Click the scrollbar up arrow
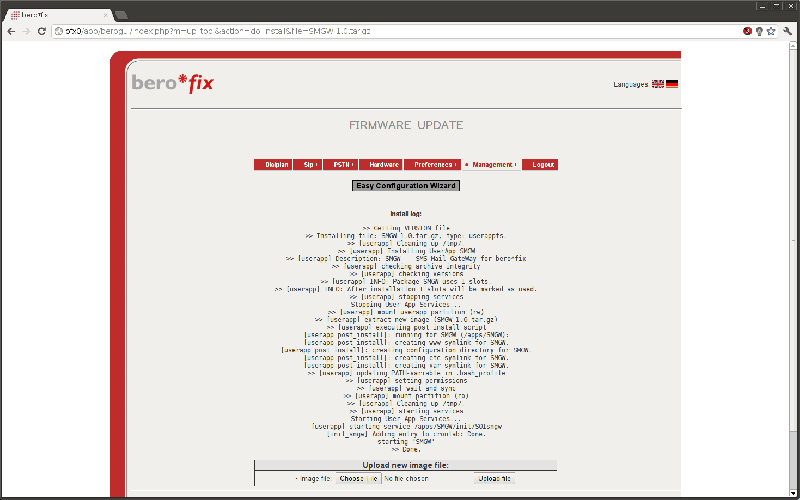800x500 pixels. [x=793, y=46]
